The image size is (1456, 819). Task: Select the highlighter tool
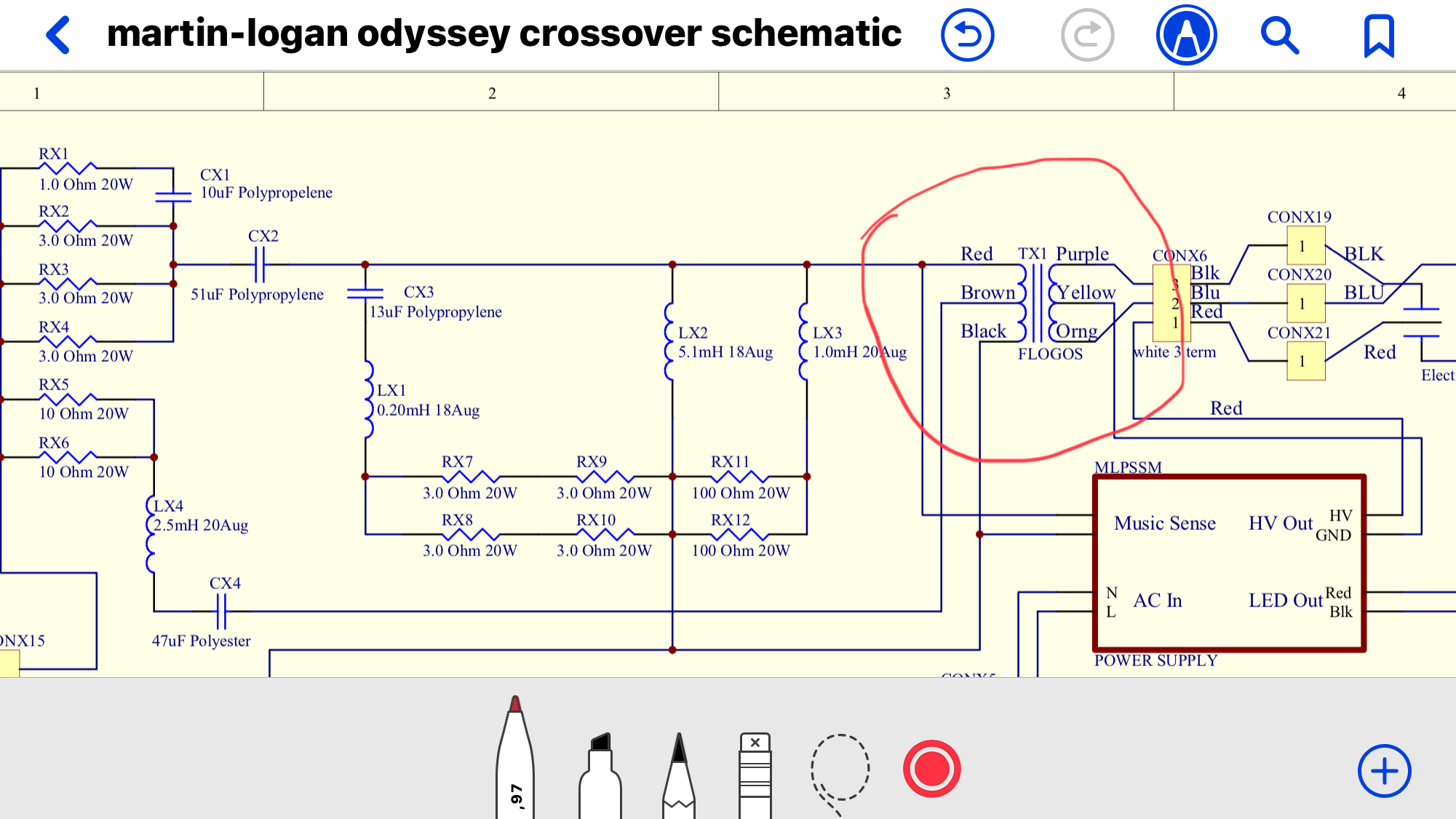tap(600, 776)
